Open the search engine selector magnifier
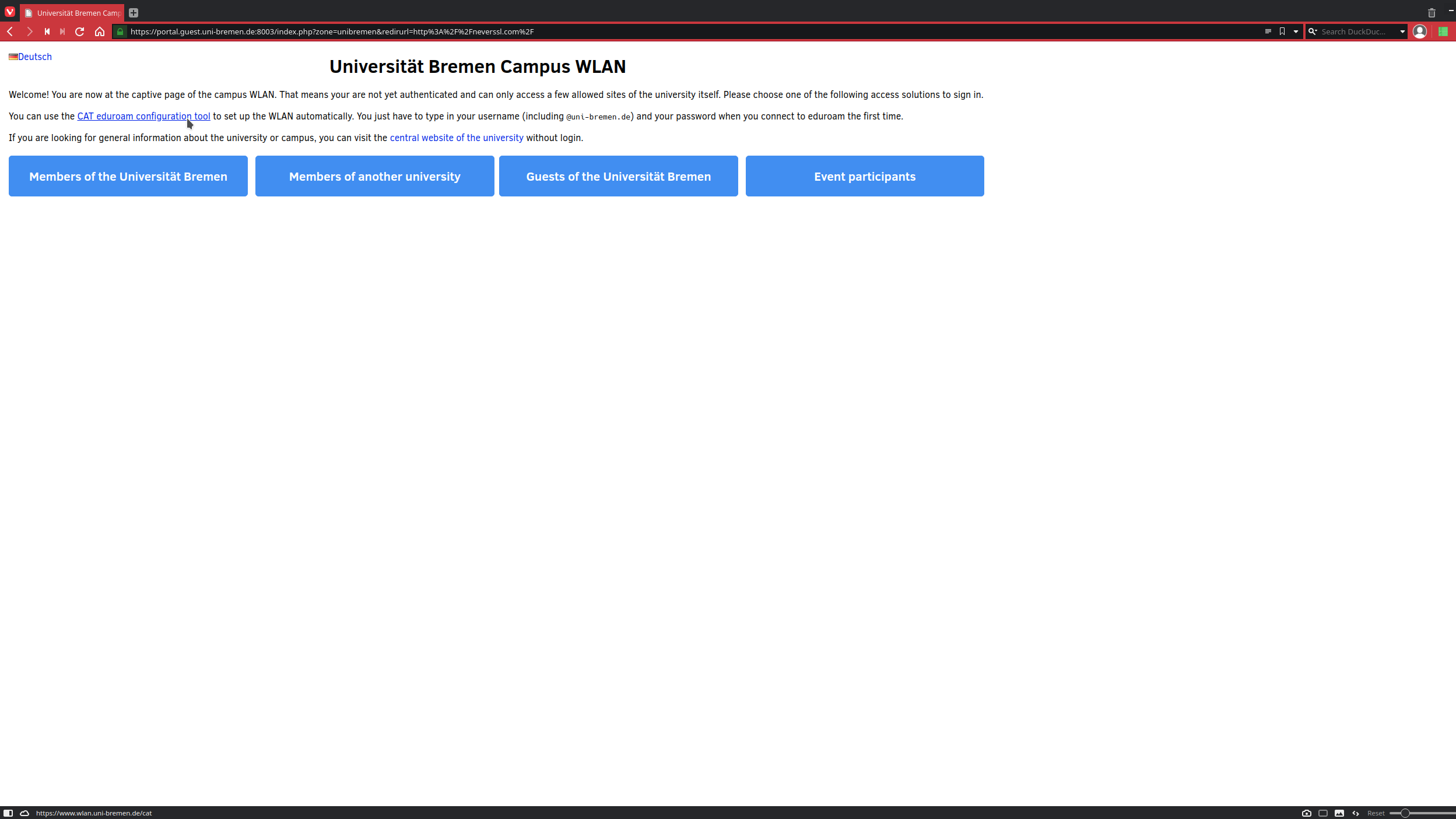 [x=1313, y=31]
